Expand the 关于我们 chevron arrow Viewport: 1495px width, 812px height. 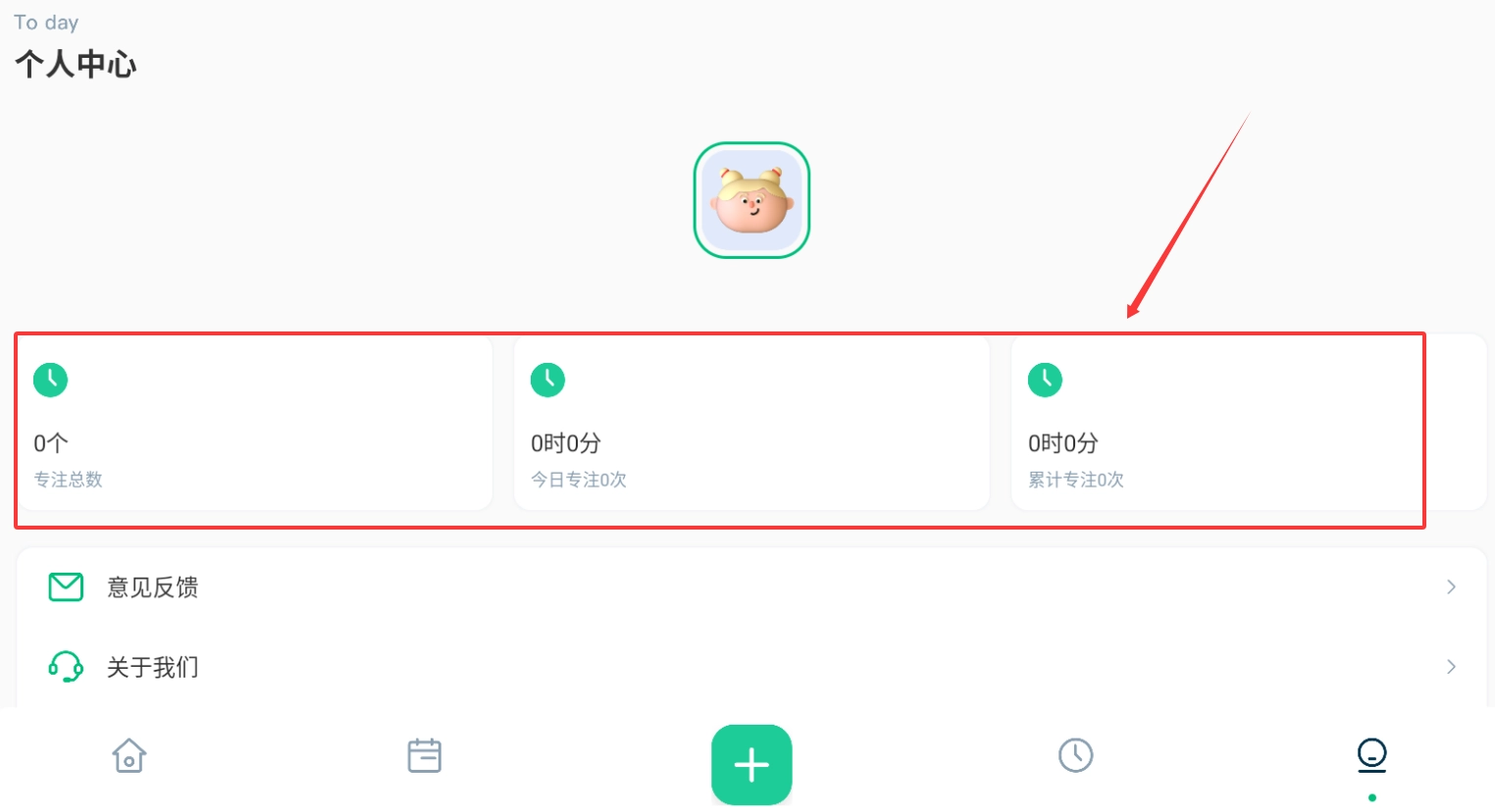1451,667
